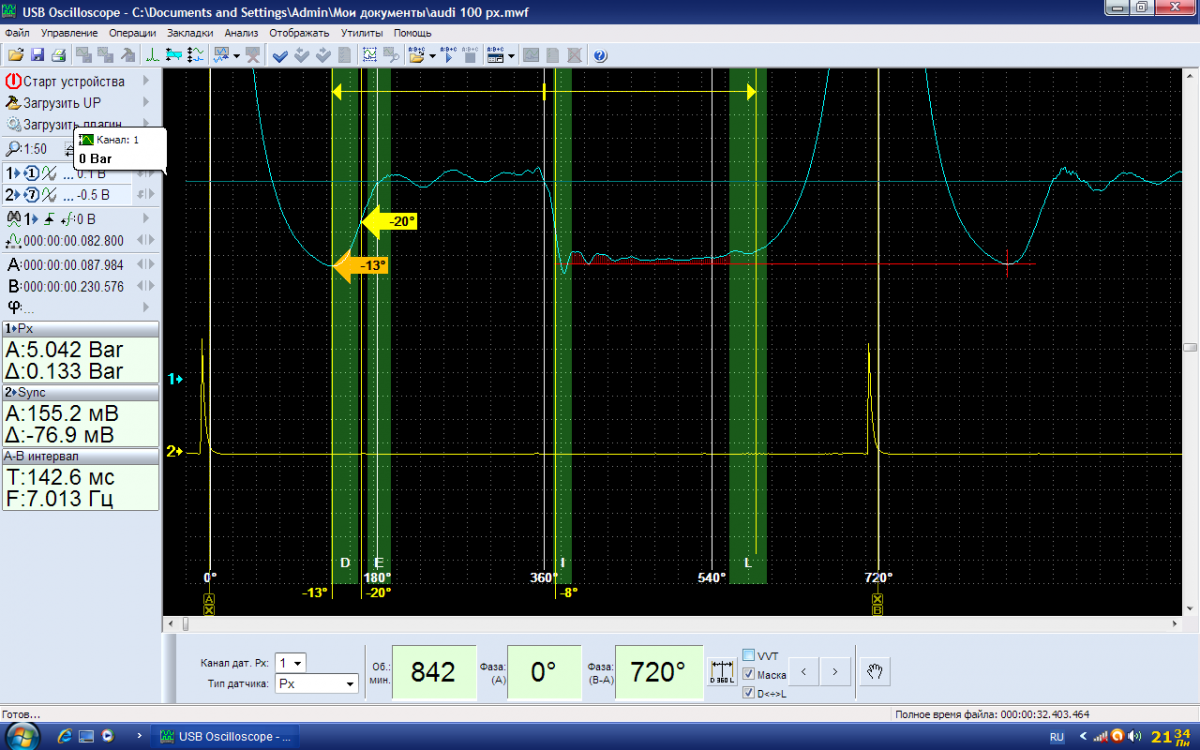
Task: Open dropdown arrow beside folder script icon
Action: point(432,55)
